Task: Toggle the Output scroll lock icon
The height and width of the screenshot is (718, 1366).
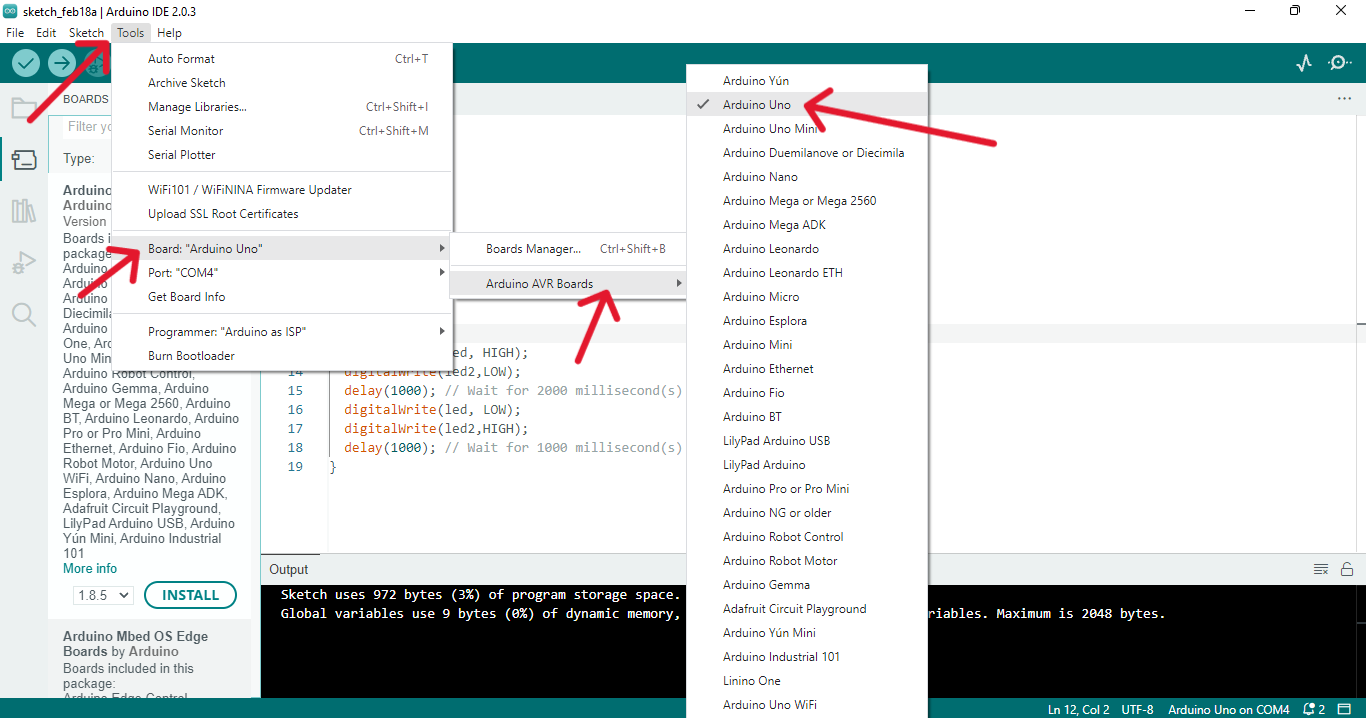Action: click(1347, 569)
